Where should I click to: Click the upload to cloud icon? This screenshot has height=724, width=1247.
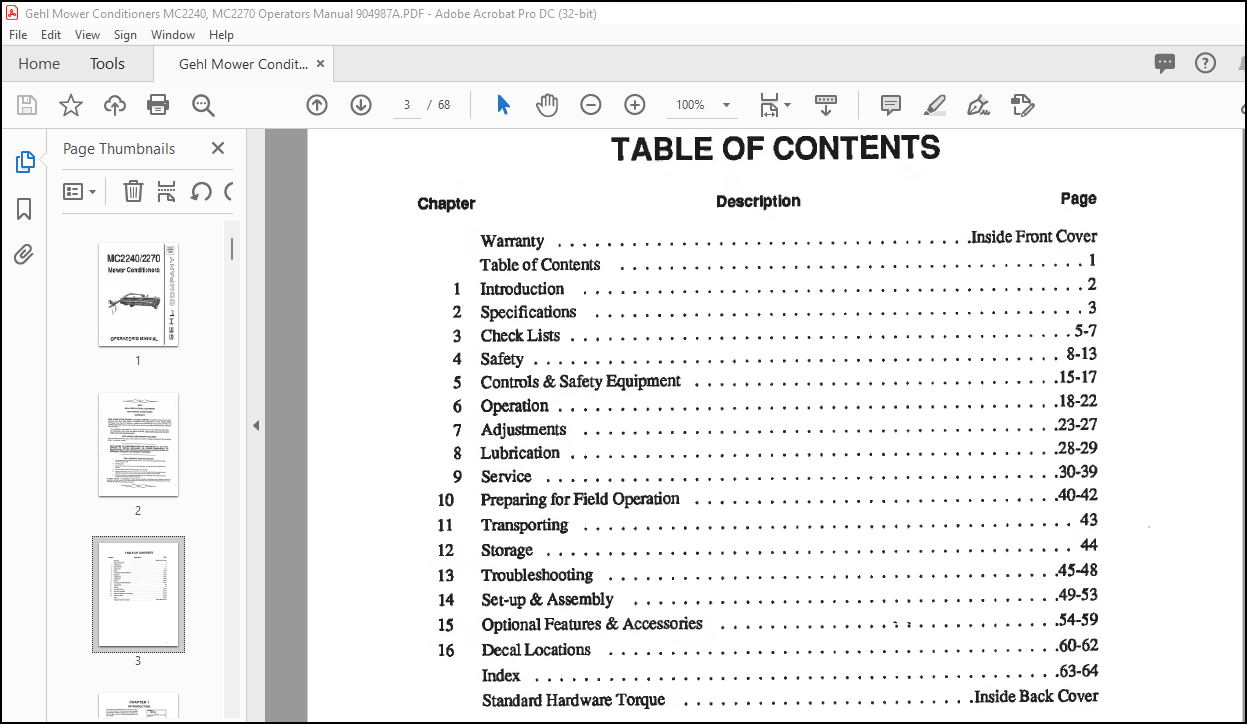[115, 105]
